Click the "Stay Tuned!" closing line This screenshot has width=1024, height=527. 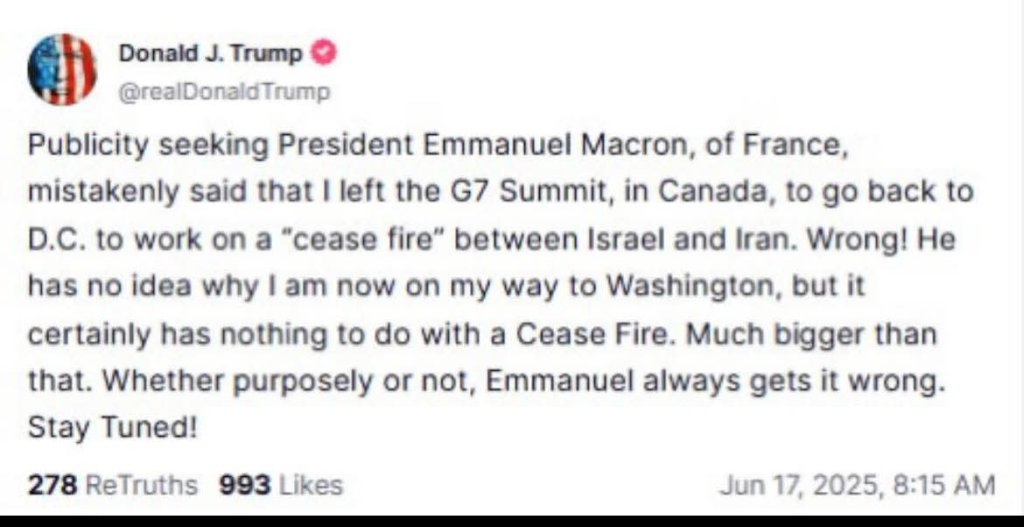(112, 428)
